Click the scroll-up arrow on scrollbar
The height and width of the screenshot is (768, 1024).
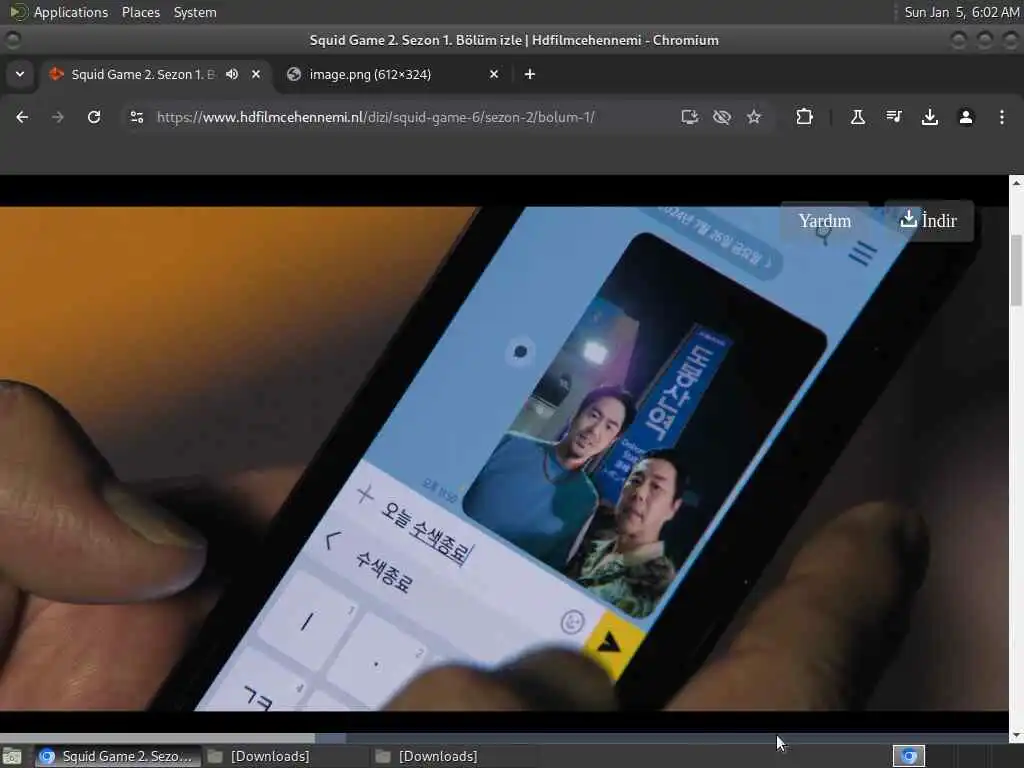[x=1016, y=184]
